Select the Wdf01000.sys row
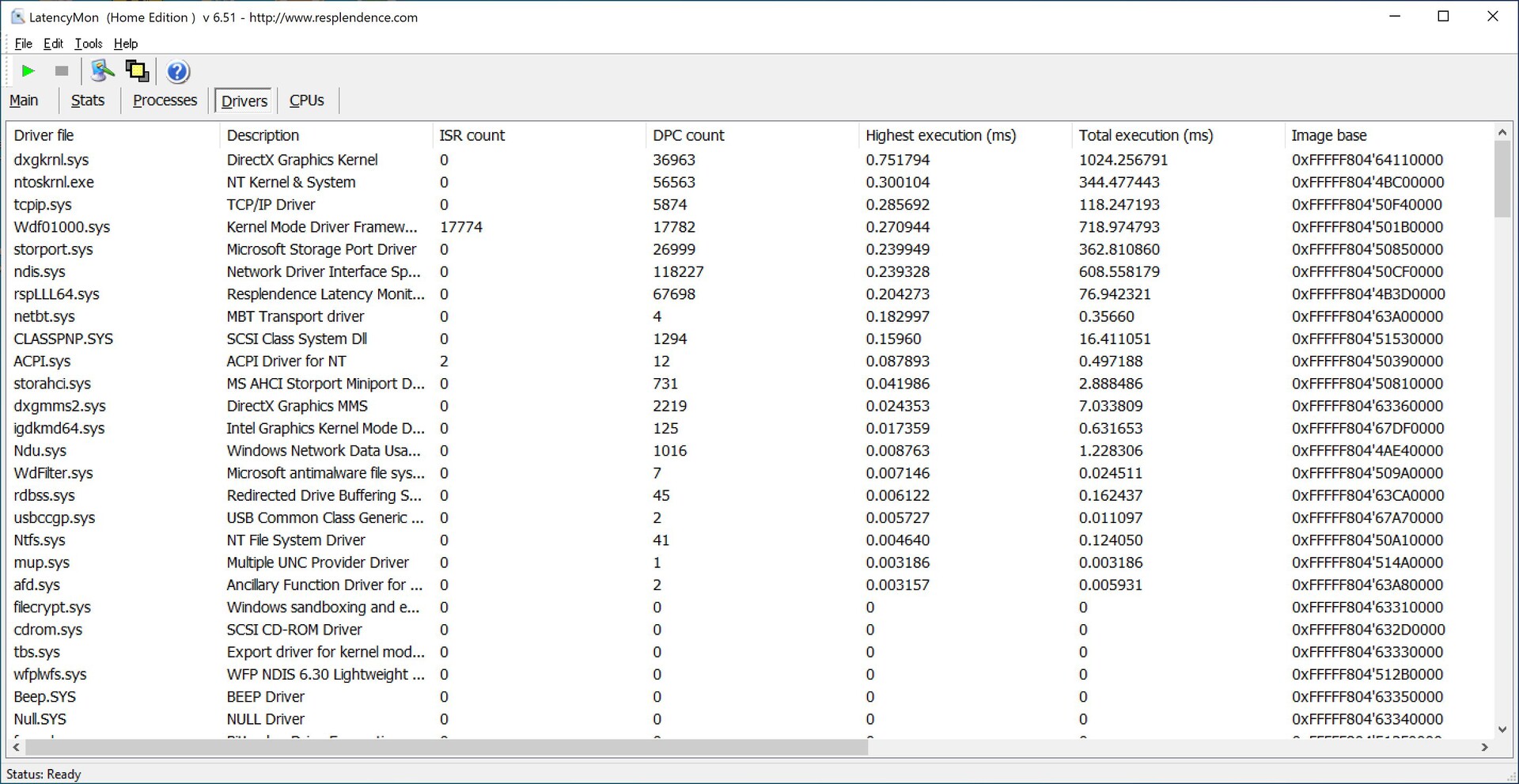 tap(62, 227)
